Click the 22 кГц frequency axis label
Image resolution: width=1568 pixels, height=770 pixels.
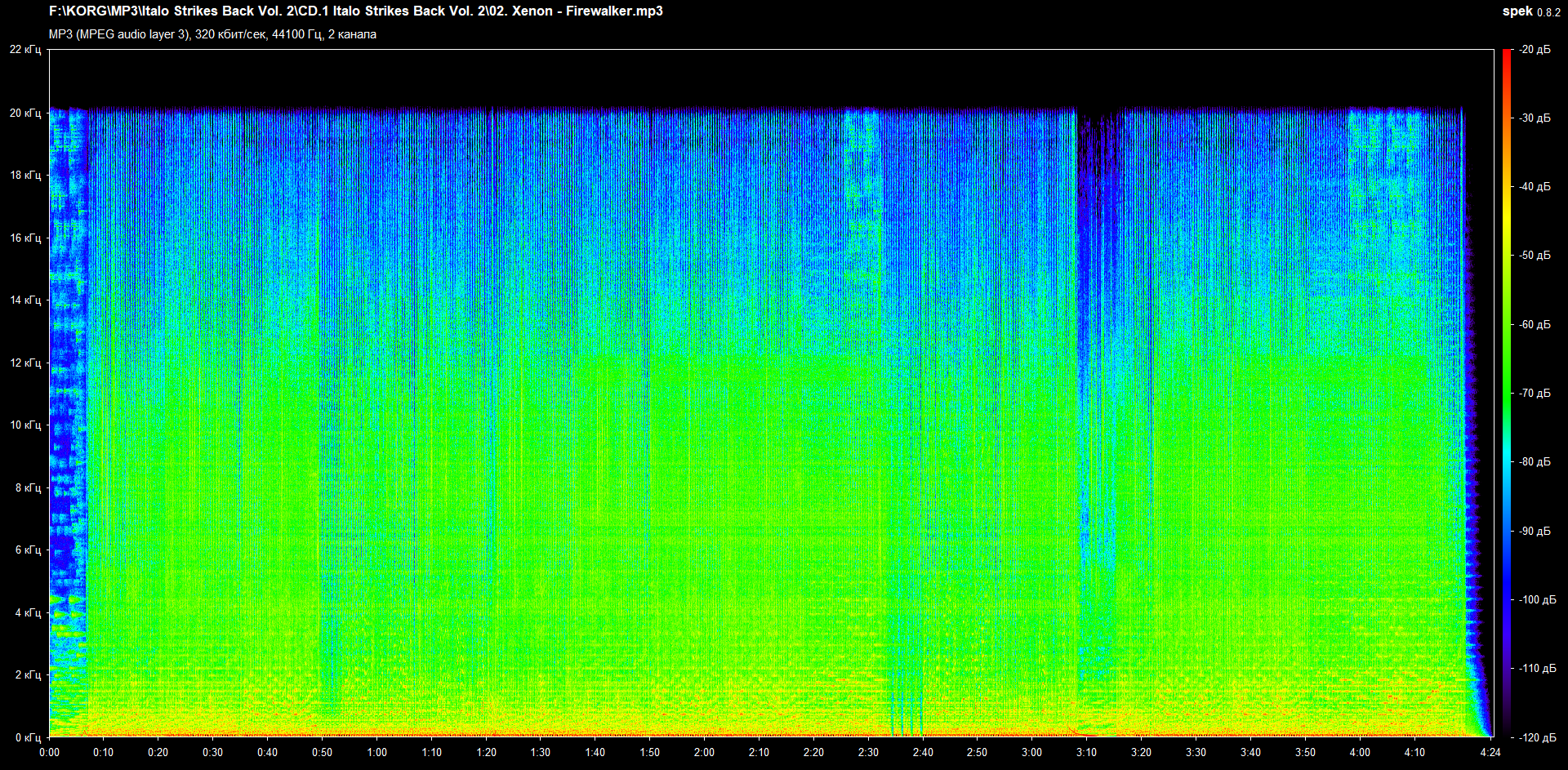[25, 50]
